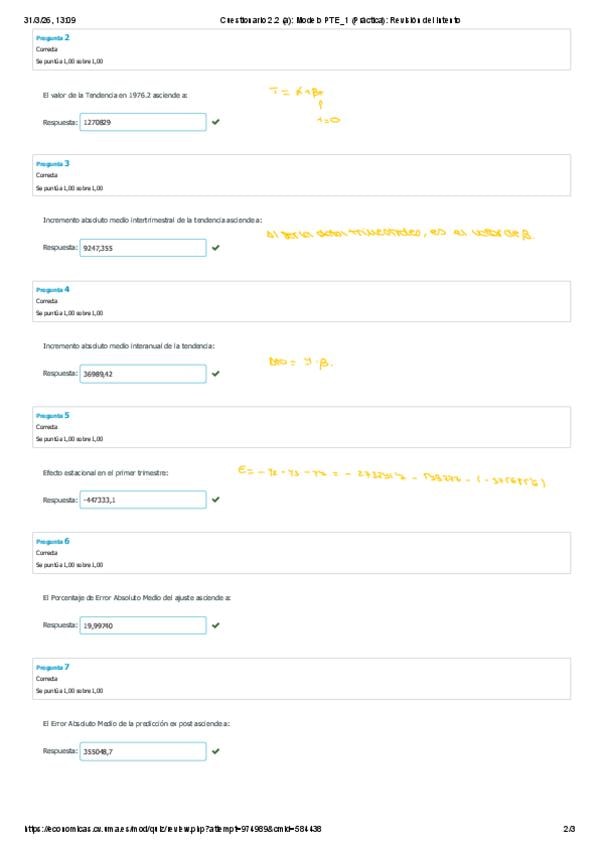
Task: Click the answer field containing 36989,42
Action: [143, 374]
